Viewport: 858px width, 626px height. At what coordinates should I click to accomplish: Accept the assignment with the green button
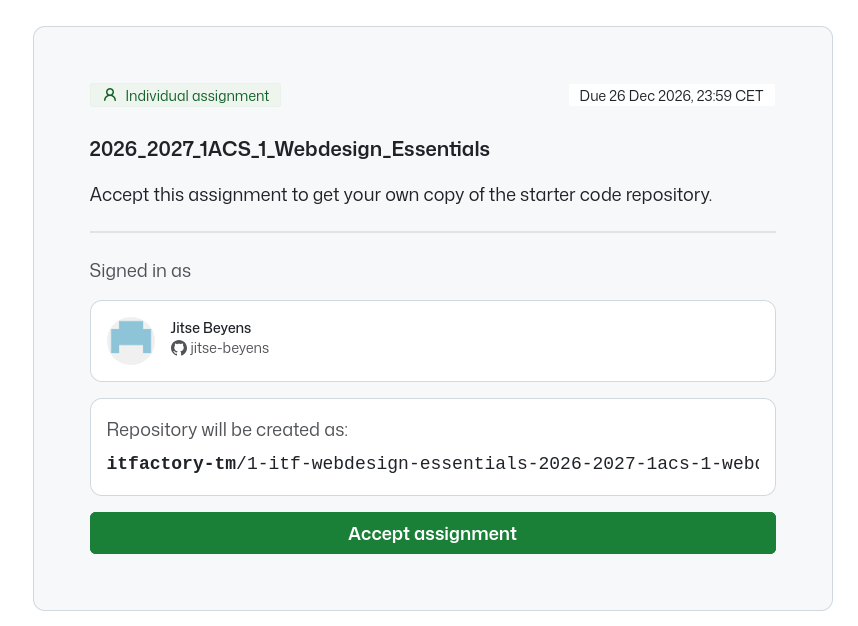pos(433,533)
